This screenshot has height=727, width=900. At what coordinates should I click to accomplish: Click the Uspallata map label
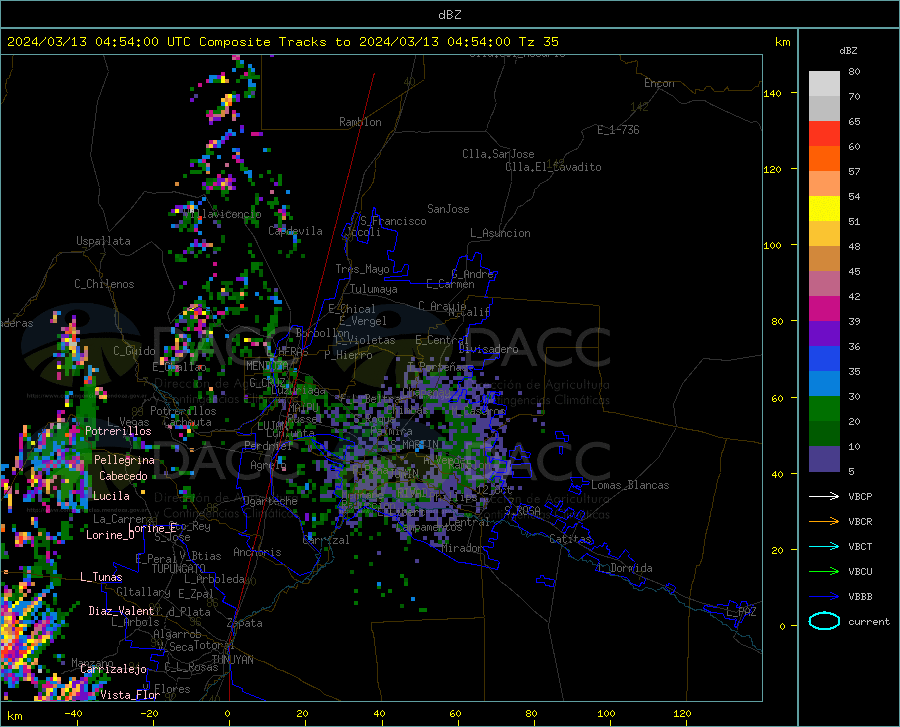coord(103,241)
